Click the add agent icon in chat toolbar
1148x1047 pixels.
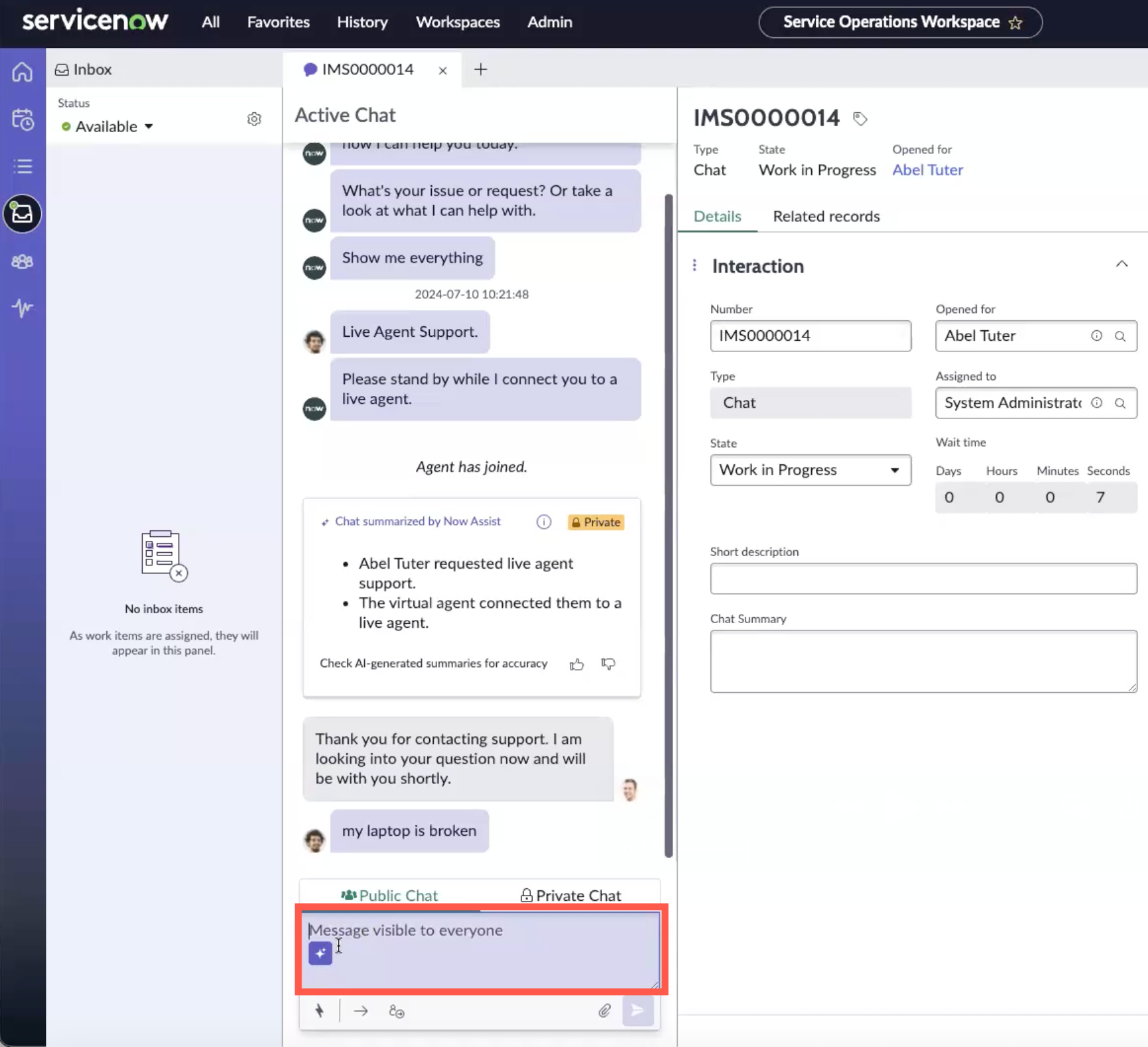tap(397, 1011)
